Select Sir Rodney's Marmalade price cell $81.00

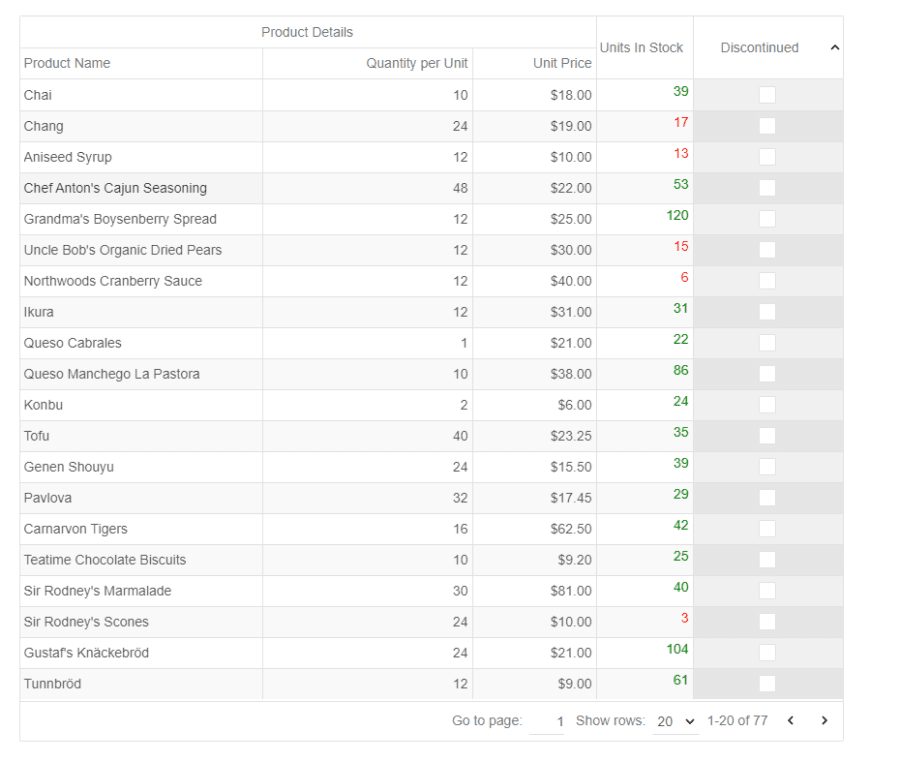tap(570, 591)
